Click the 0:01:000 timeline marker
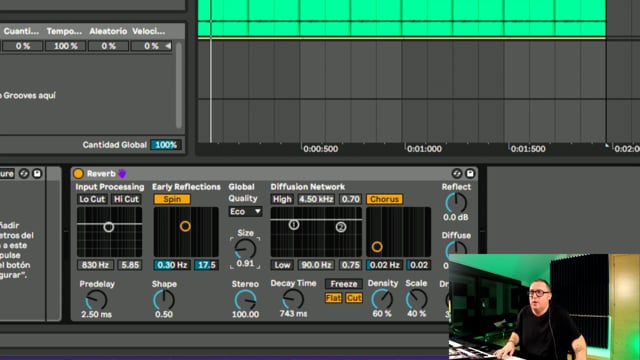 point(424,149)
